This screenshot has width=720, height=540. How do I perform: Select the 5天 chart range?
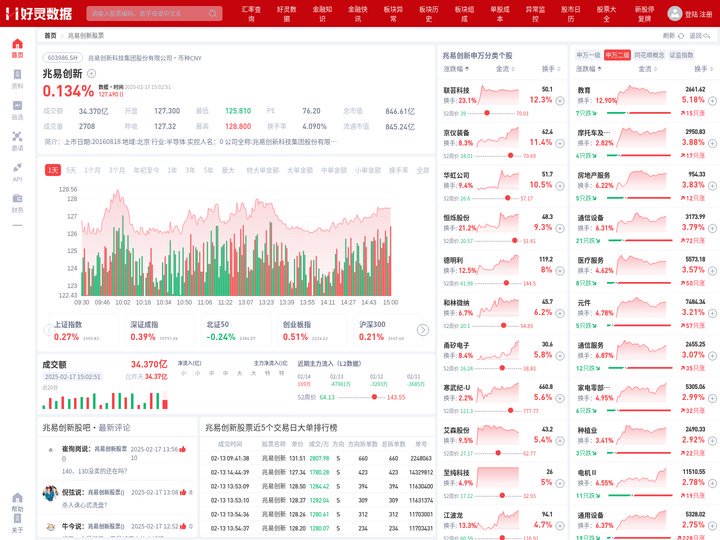click(71, 170)
